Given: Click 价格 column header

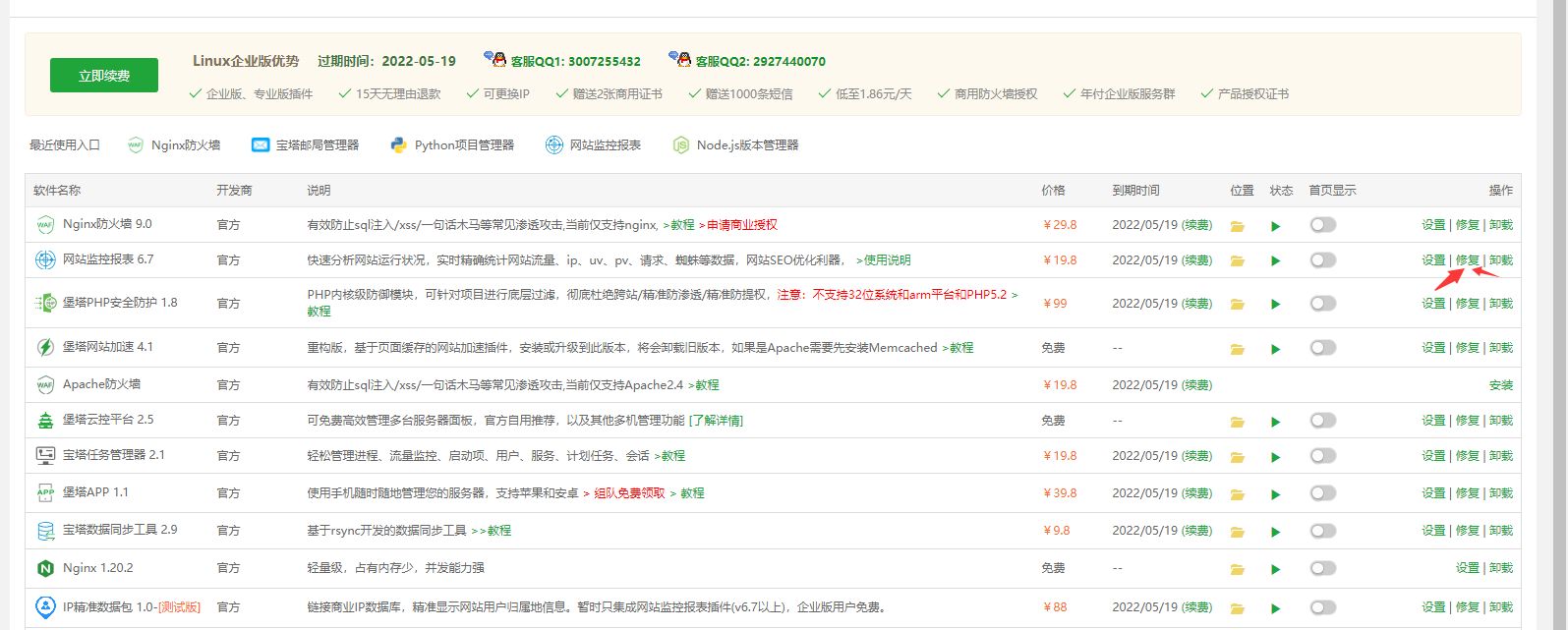Looking at the screenshot, I should pyautogui.click(x=1053, y=191).
